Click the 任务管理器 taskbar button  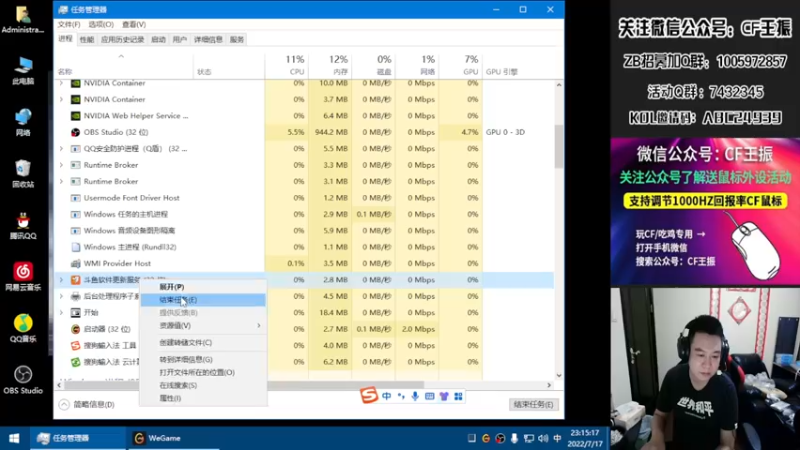(78, 438)
